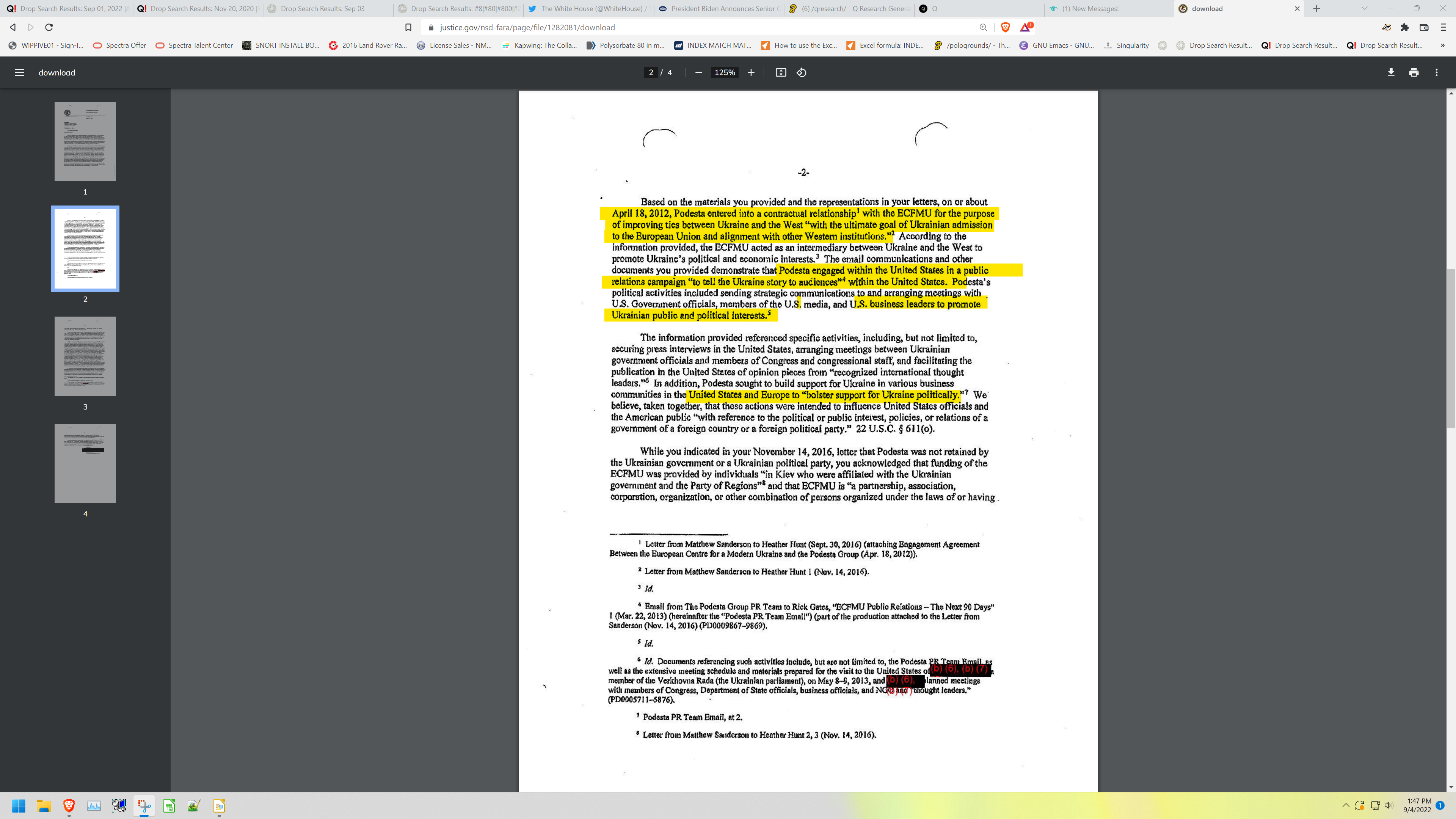Open the 2016 Land Rover bookmark
Image resolution: width=1456 pixels, height=819 pixels.
pos(368,45)
